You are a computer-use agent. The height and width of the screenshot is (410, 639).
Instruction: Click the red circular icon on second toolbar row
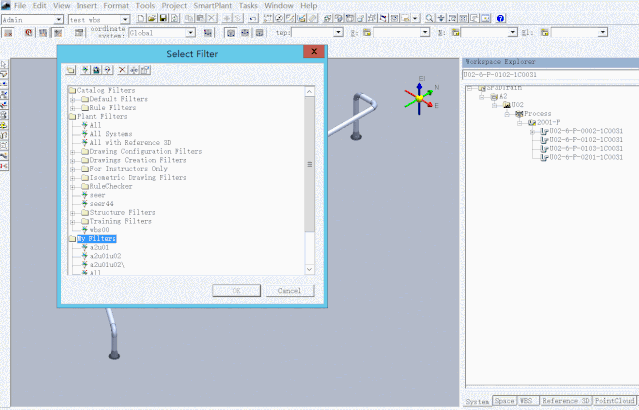pyautogui.click(x=28, y=33)
